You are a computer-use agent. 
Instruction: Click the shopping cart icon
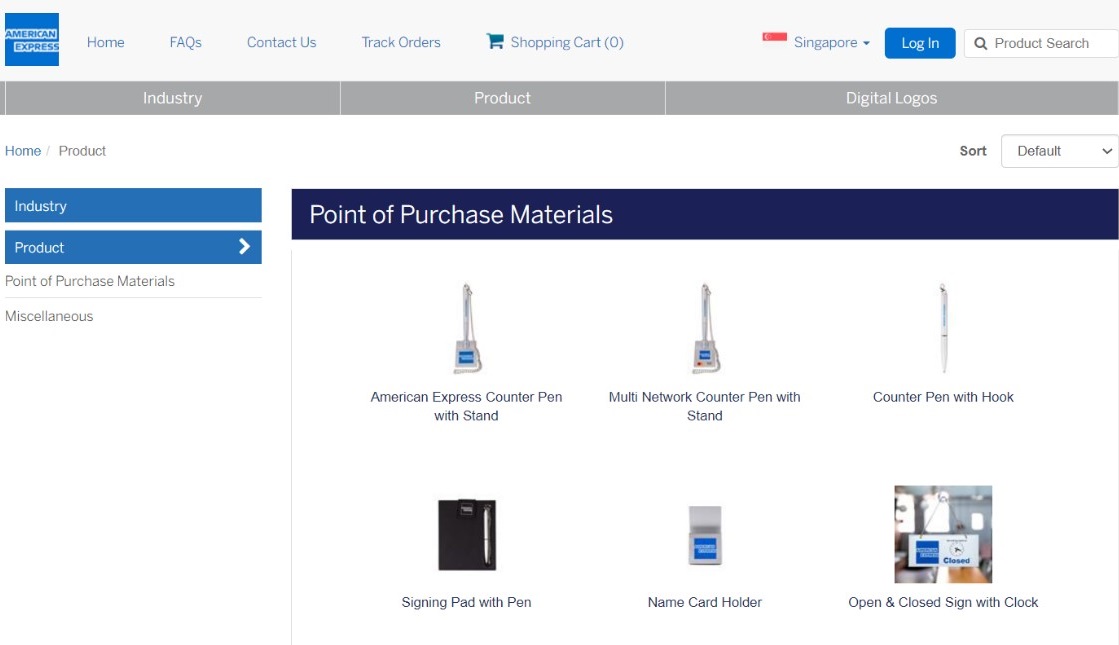(x=495, y=41)
